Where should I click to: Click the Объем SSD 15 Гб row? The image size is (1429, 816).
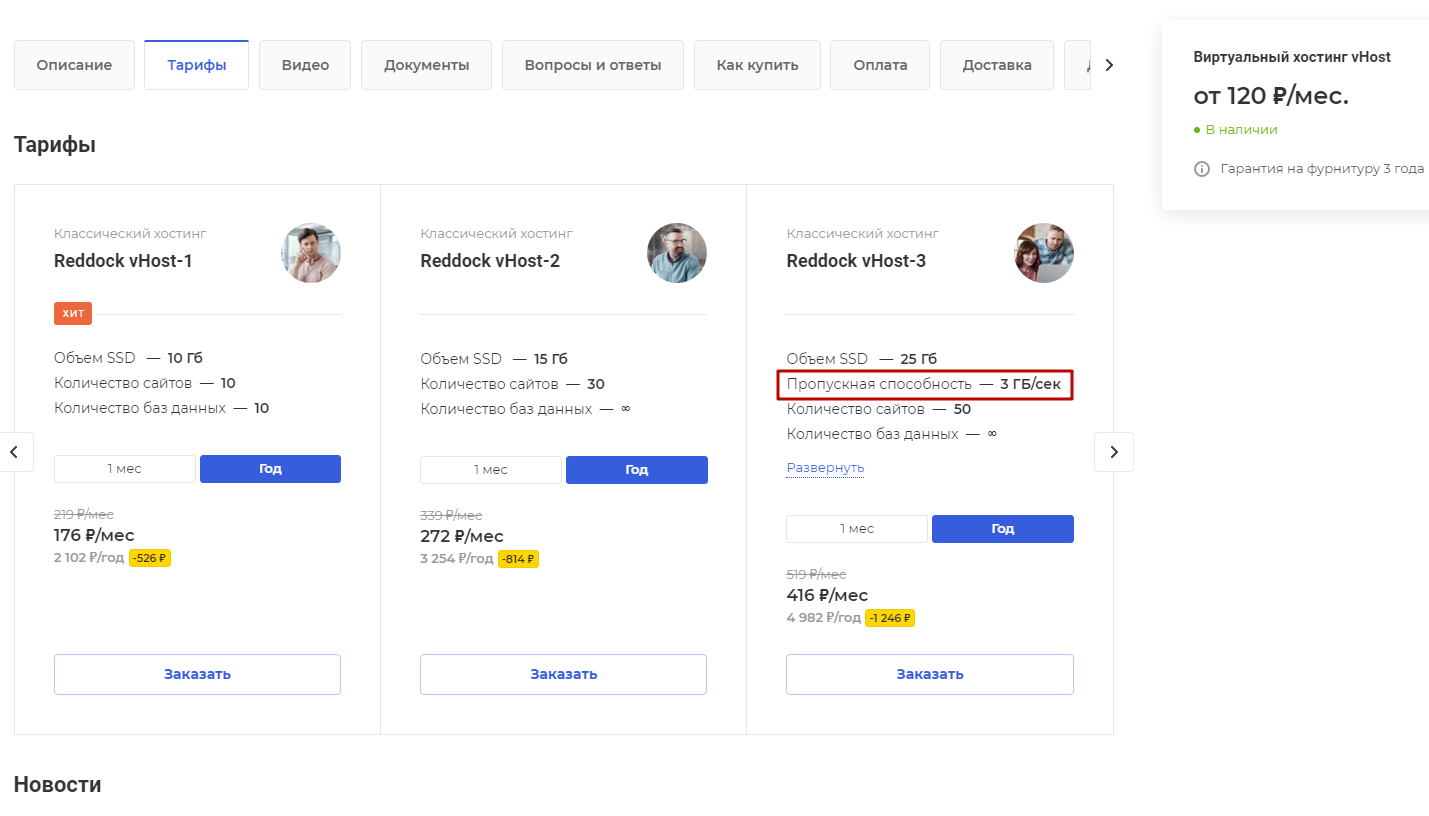494,359
